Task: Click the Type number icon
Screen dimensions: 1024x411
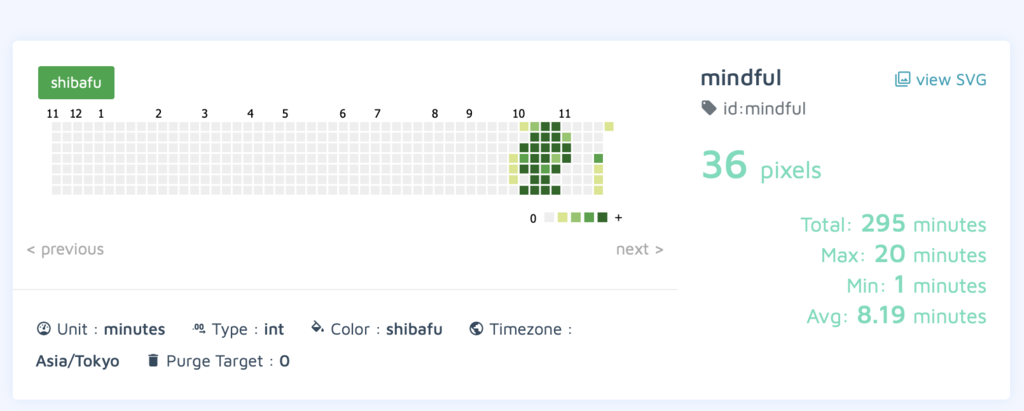Action: (x=199, y=328)
